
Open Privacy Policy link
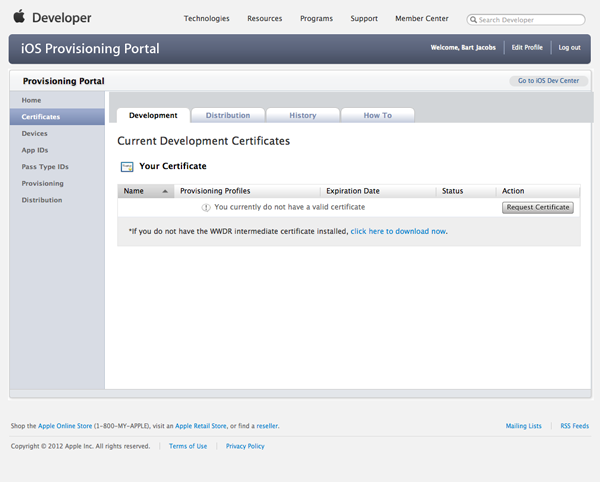click(245, 446)
